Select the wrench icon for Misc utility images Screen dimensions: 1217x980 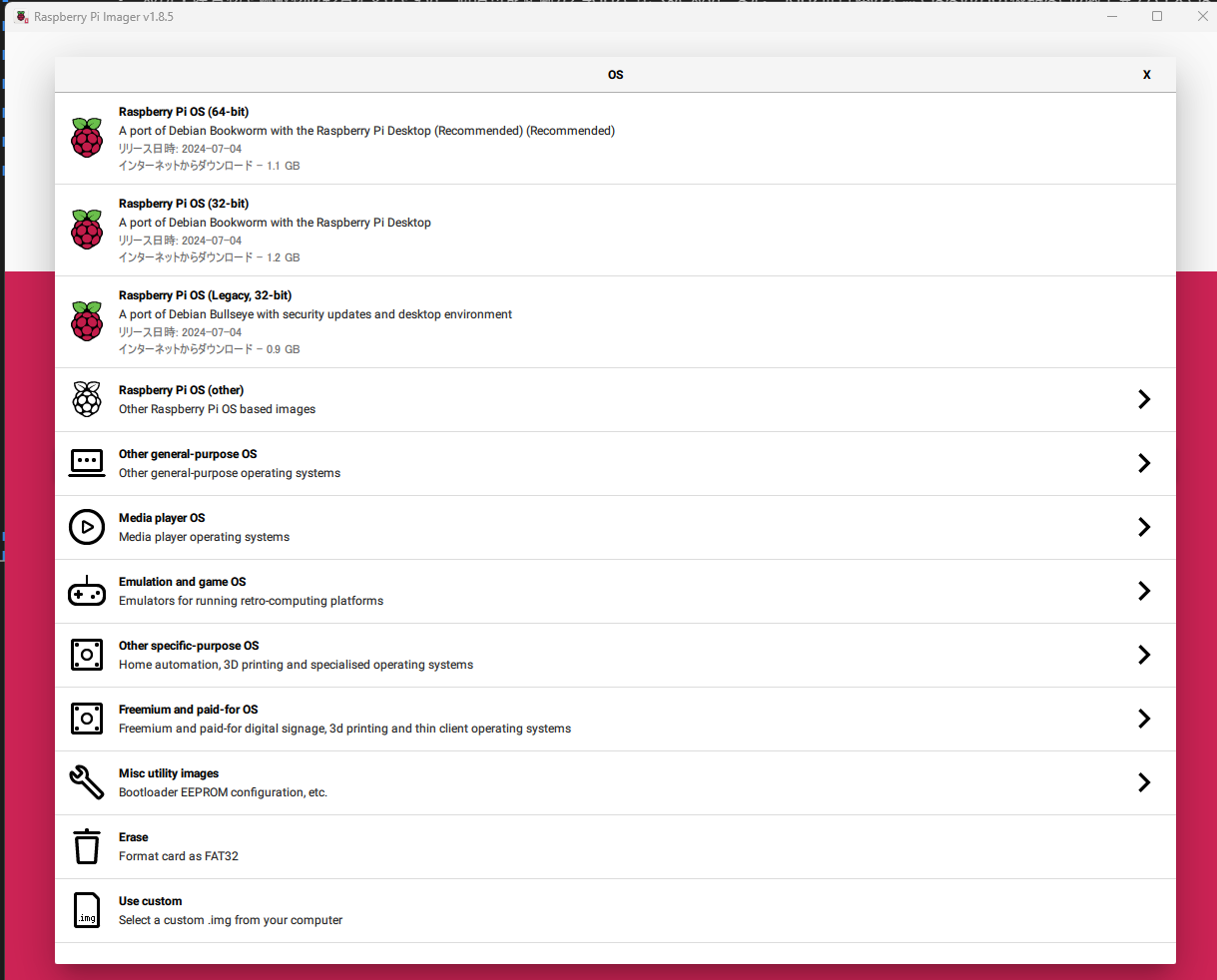(87, 782)
